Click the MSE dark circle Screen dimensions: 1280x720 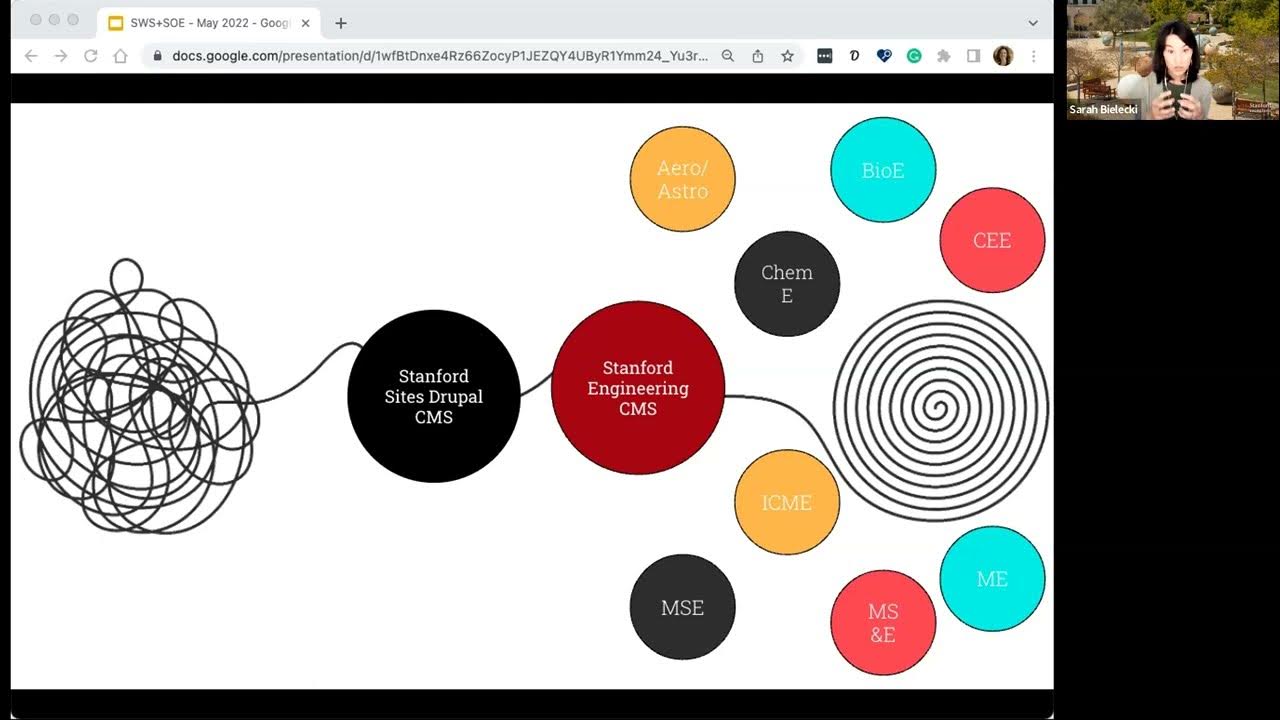(683, 607)
